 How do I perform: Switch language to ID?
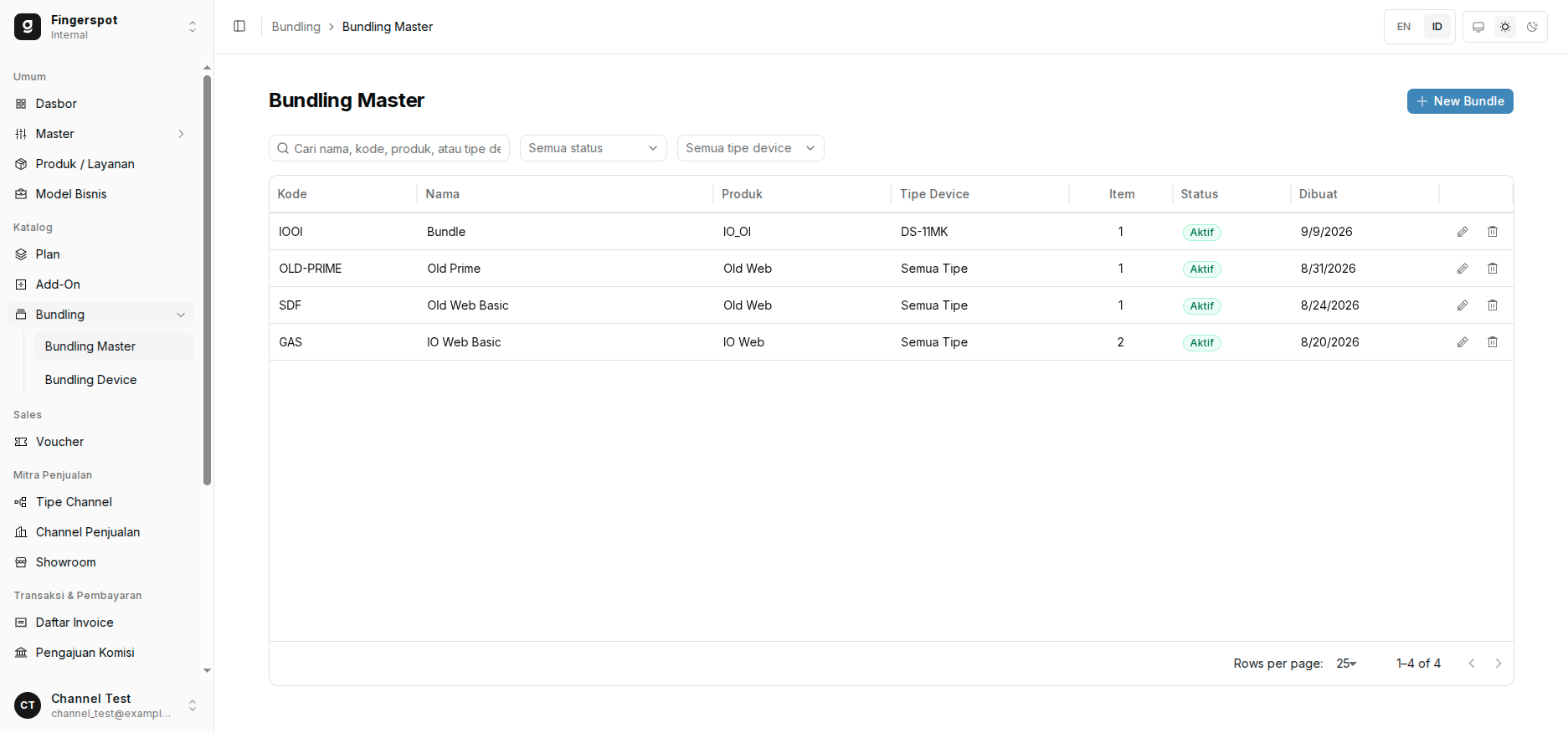(x=1437, y=27)
